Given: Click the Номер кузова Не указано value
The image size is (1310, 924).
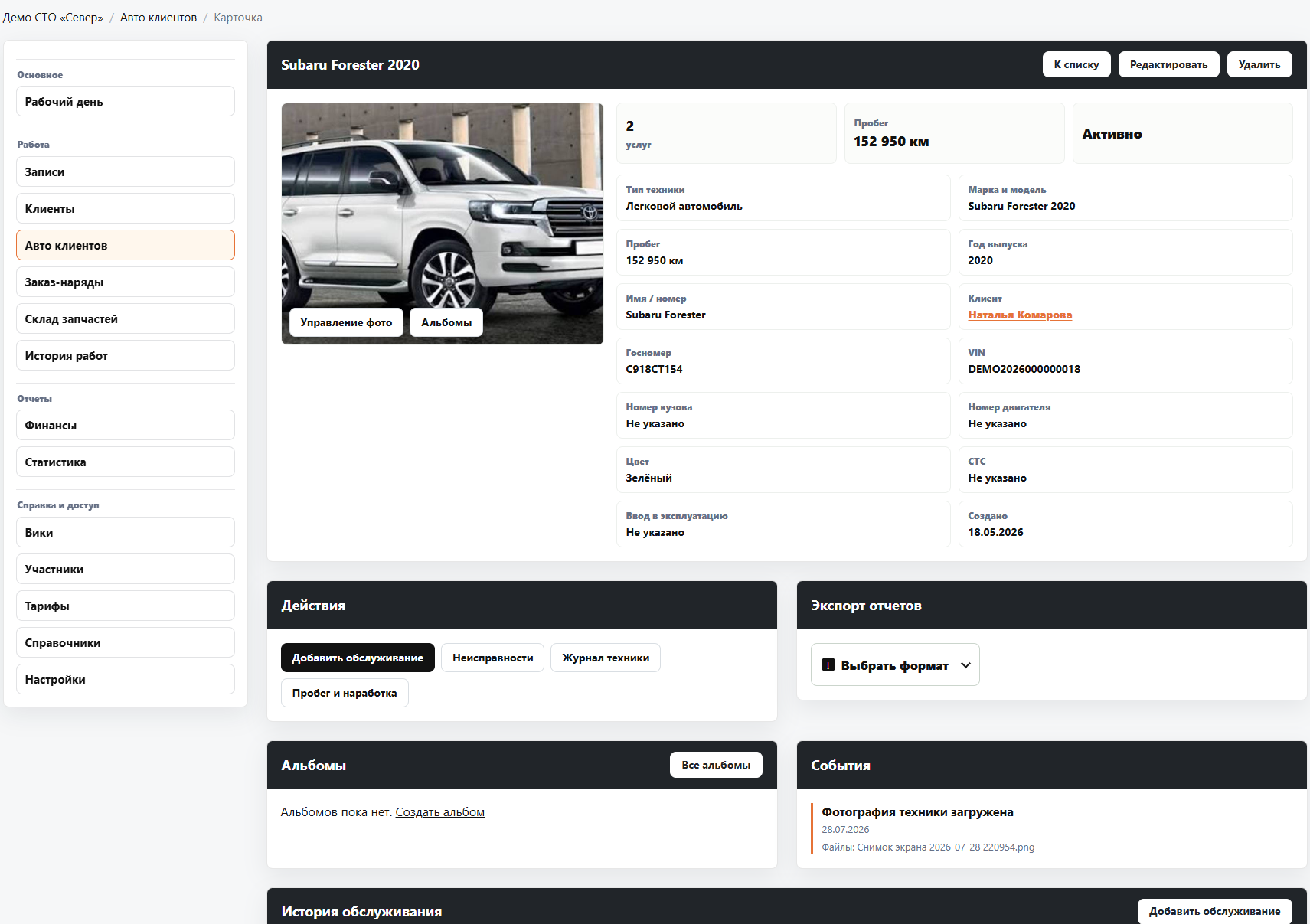Looking at the screenshot, I should coord(655,423).
